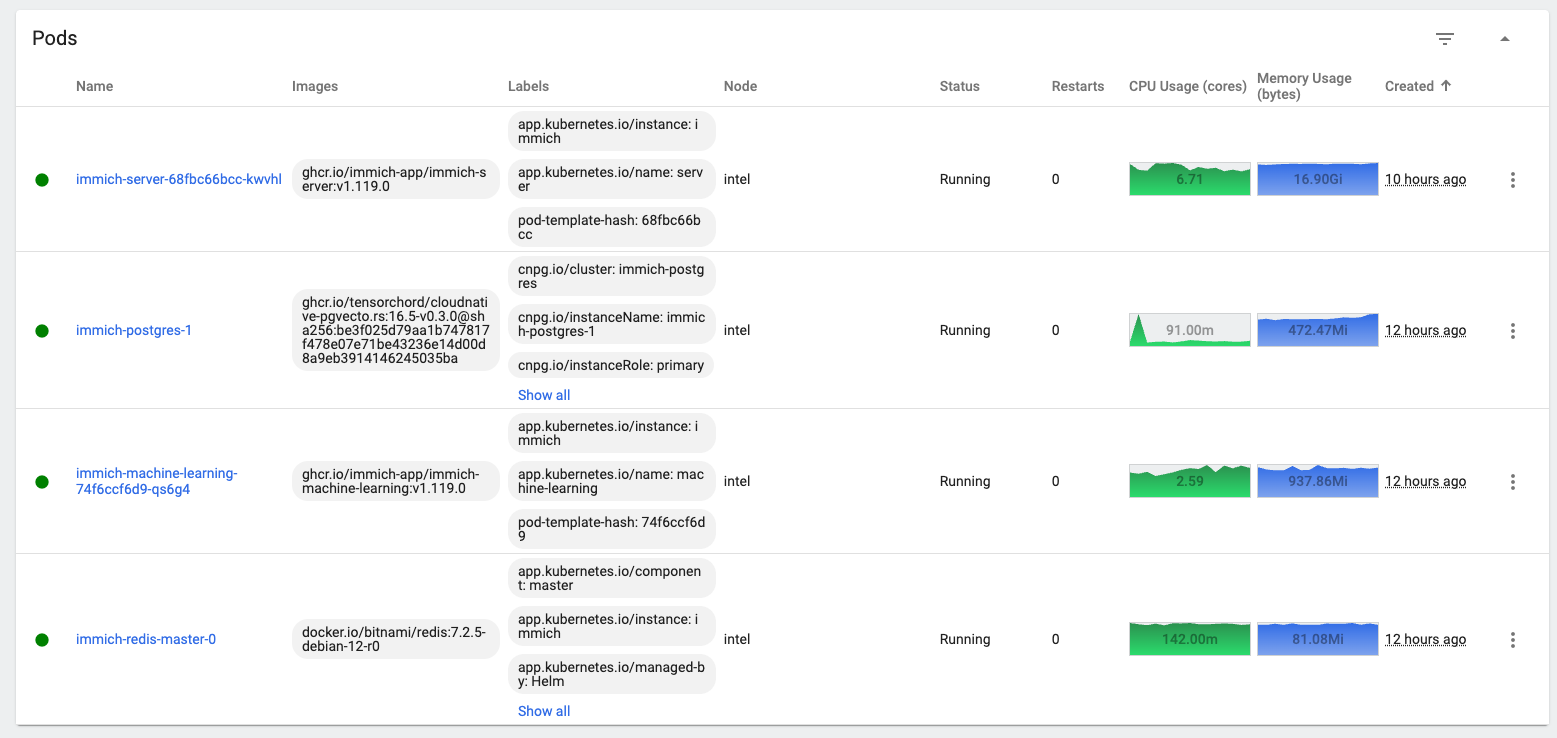Click the CPU Usage (cores) column header
The height and width of the screenshot is (738, 1557).
[1188, 86]
